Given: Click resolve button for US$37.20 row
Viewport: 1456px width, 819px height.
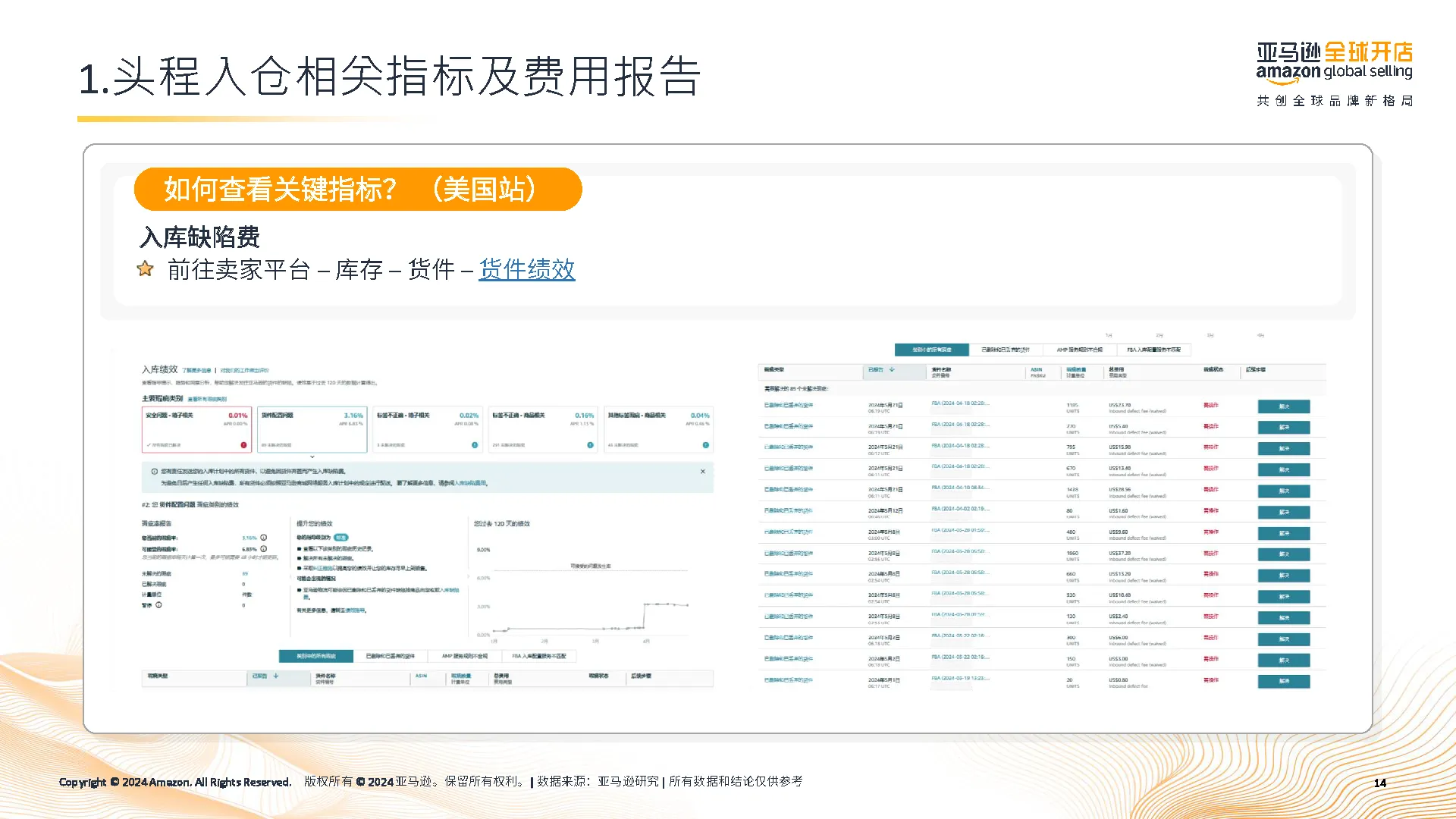Looking at the screenshot, I should point(1283,554).
